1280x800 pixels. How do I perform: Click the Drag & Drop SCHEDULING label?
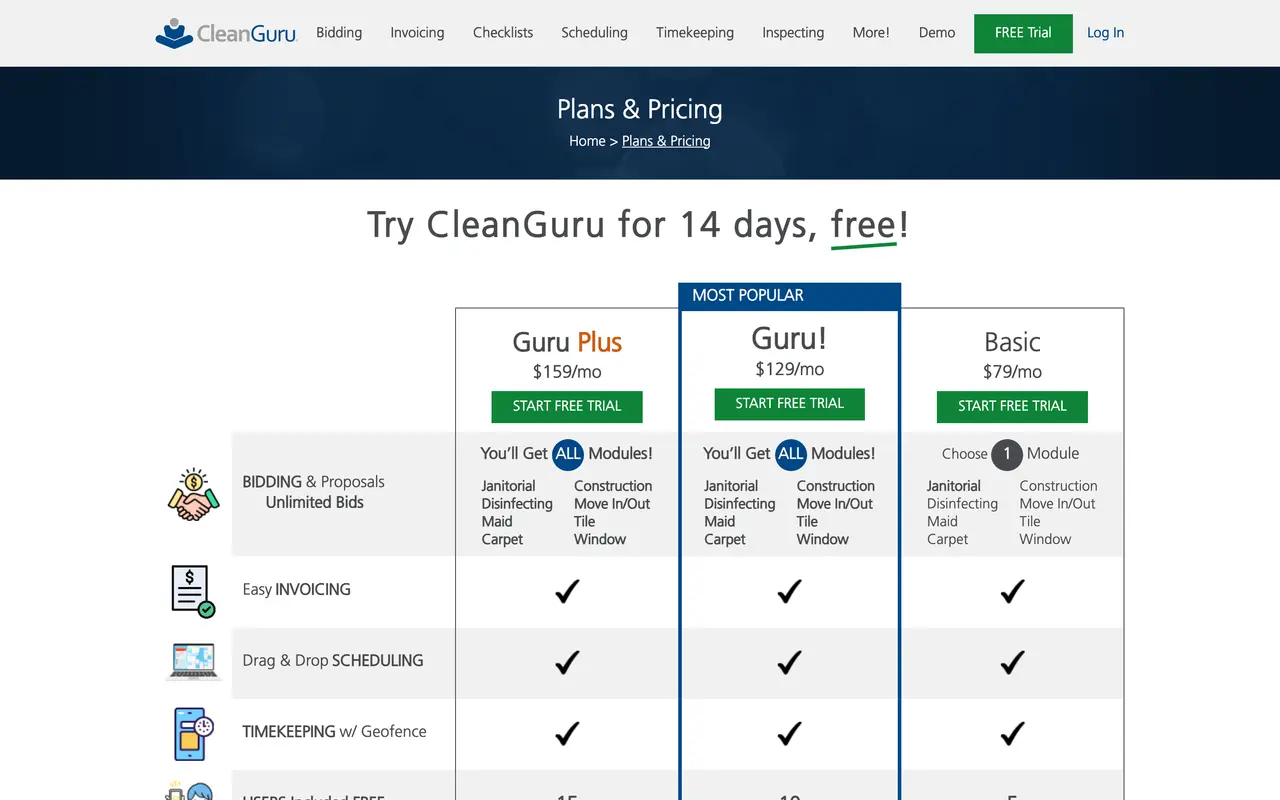coord(333,661)
